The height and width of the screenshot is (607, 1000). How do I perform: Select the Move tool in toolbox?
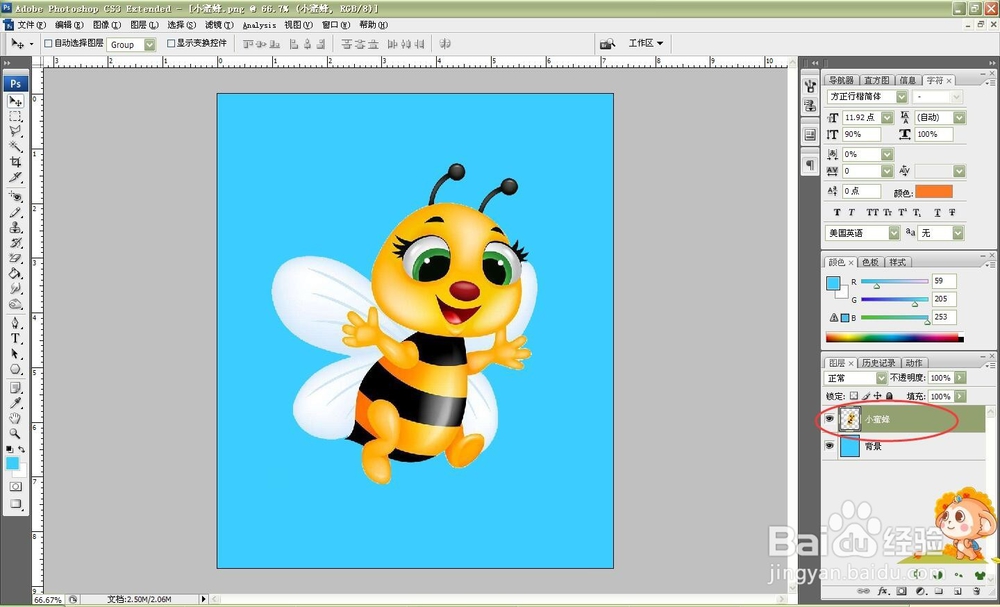point(16,101)
